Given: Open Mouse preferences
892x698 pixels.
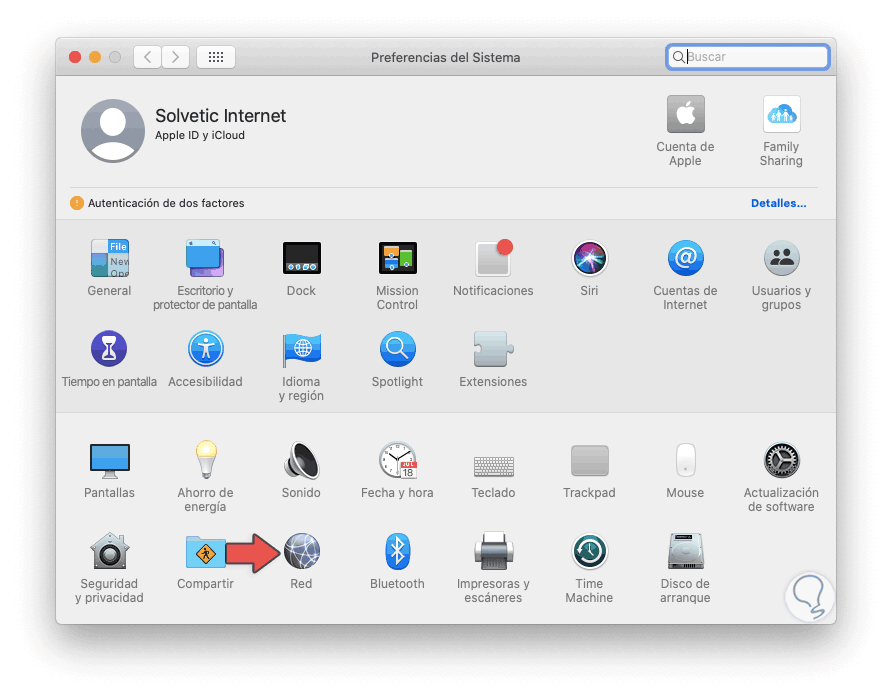Looking at the screenshot, I should point(685,460).
